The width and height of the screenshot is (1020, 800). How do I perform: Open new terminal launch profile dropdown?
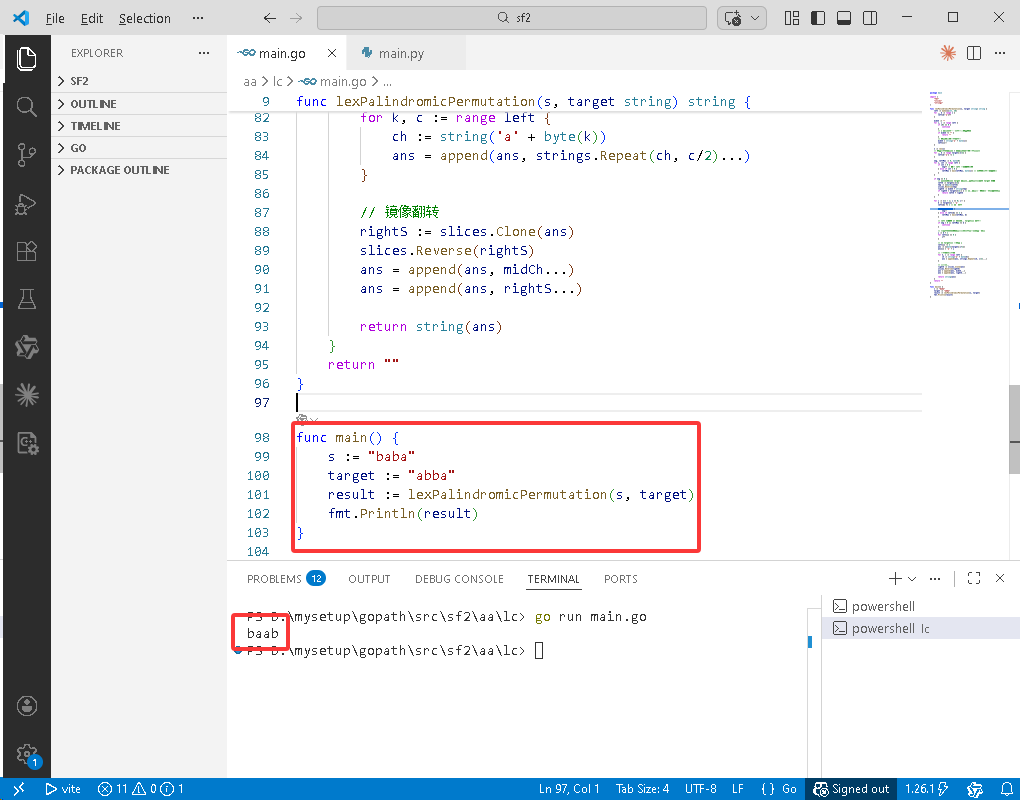coord(911,578)
